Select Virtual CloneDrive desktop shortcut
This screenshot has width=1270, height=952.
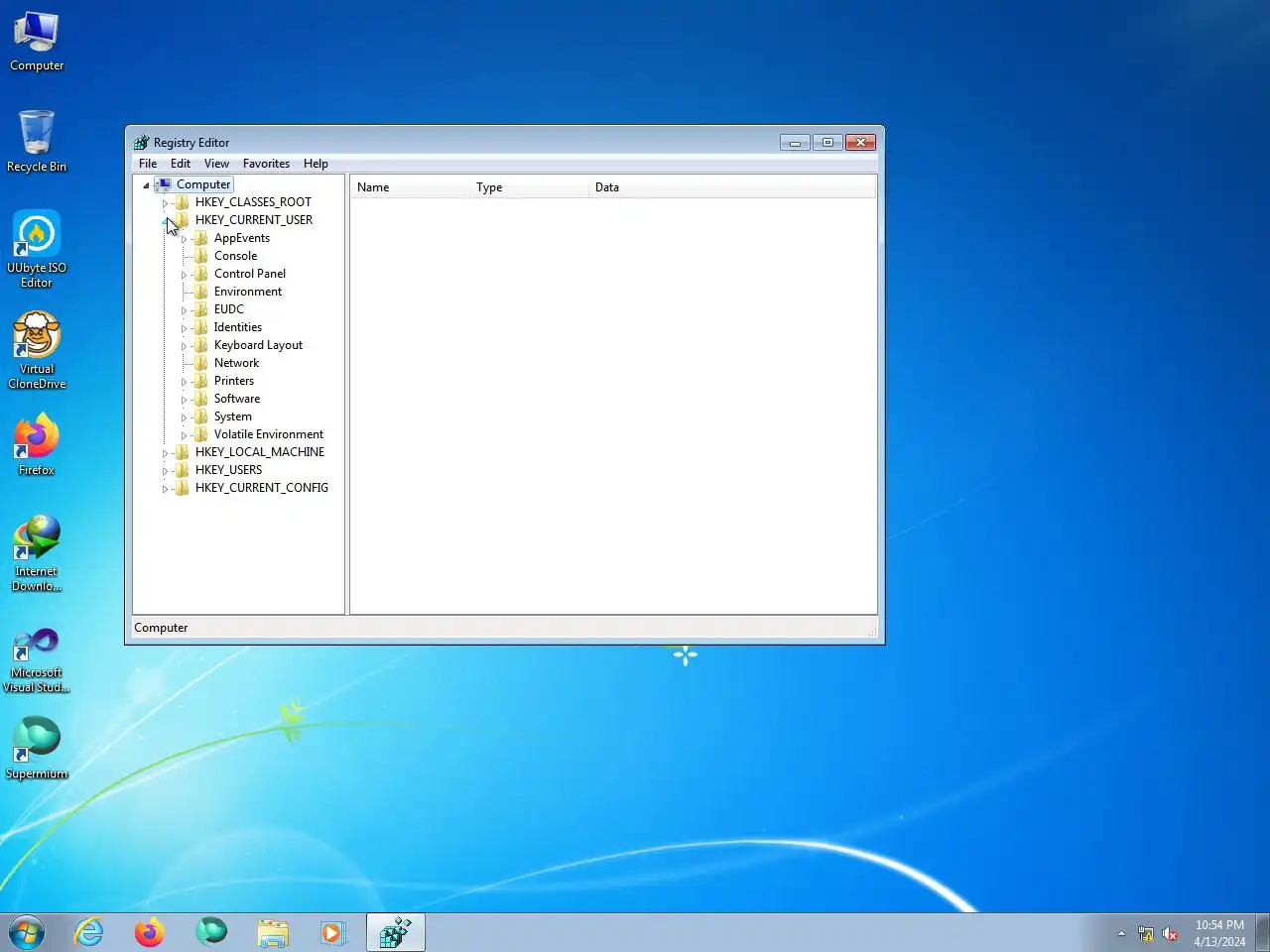point(37,350)
